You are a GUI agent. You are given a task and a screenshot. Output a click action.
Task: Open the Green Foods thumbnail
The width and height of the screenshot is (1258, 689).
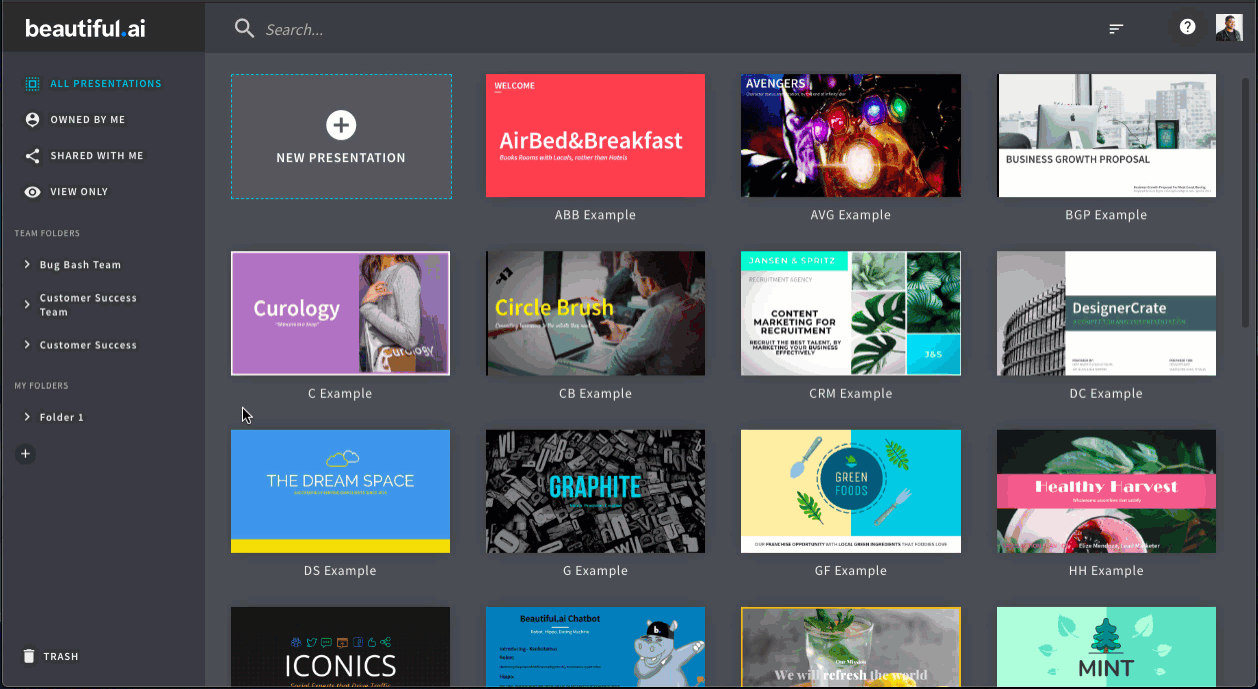tap(851, 491)
